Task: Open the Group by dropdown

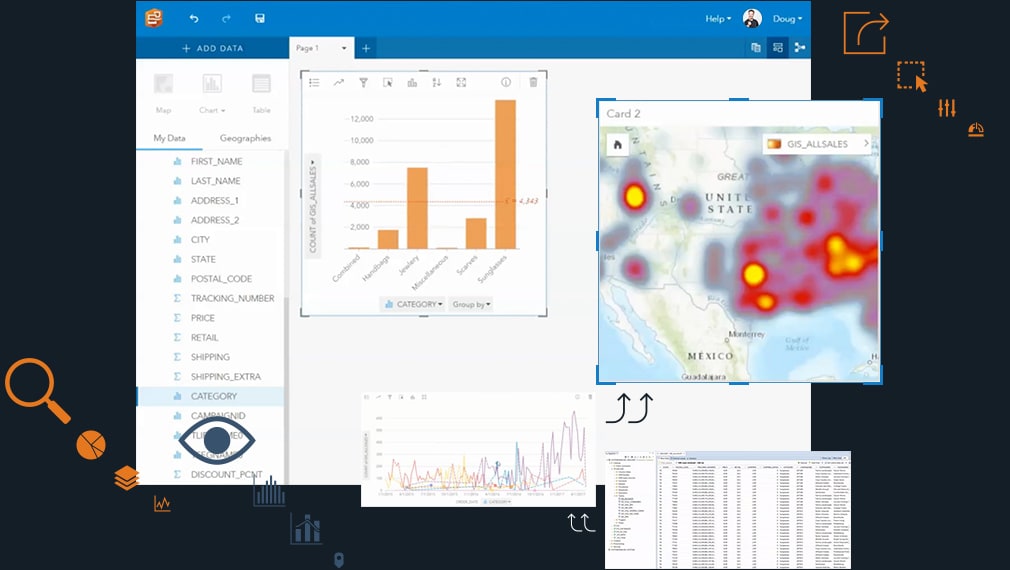Action: (x=471, y=304)
